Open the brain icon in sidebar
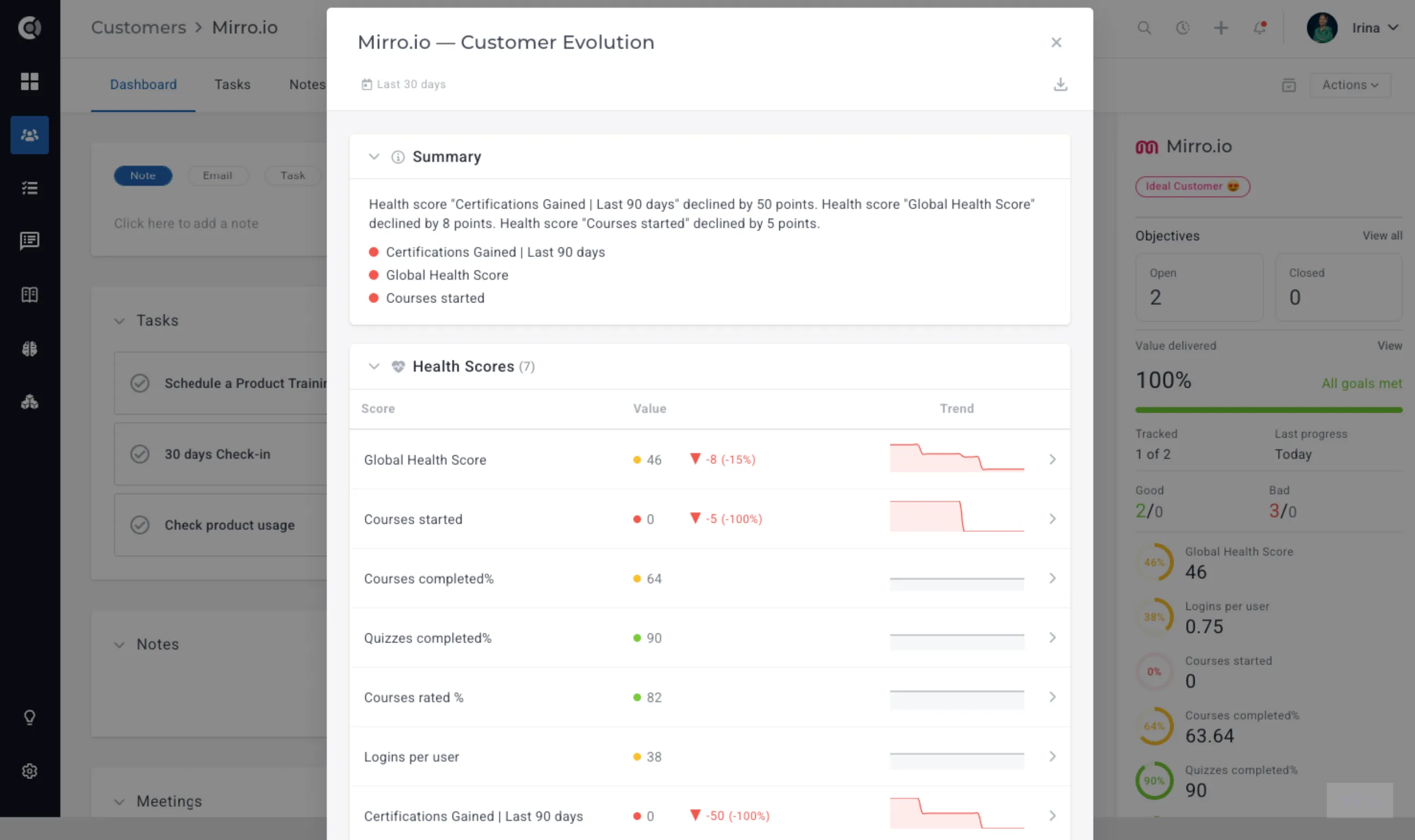 [29, 349]
